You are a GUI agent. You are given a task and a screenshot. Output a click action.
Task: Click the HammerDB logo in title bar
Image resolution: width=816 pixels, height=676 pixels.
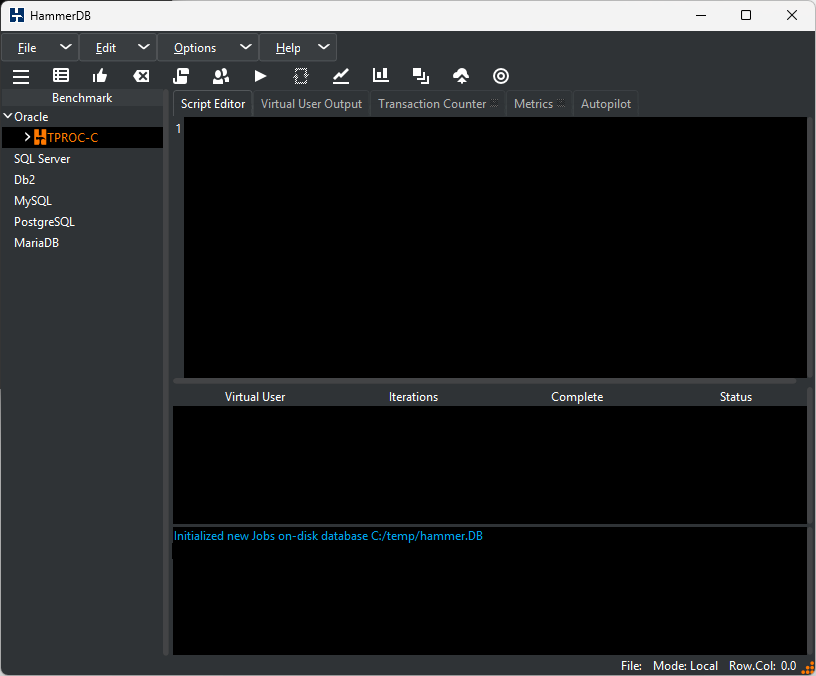[x=17, y=15]
